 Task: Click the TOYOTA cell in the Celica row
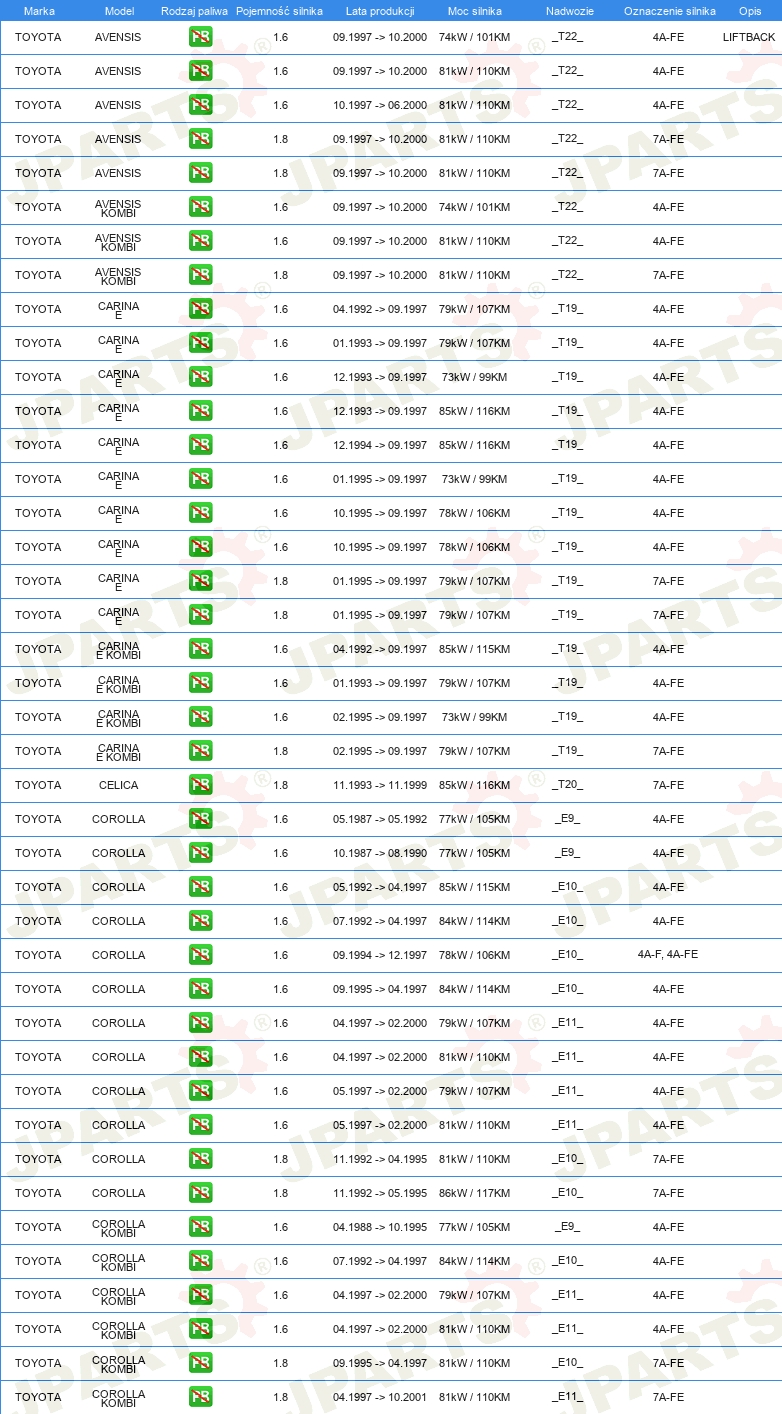pos(38,785)
